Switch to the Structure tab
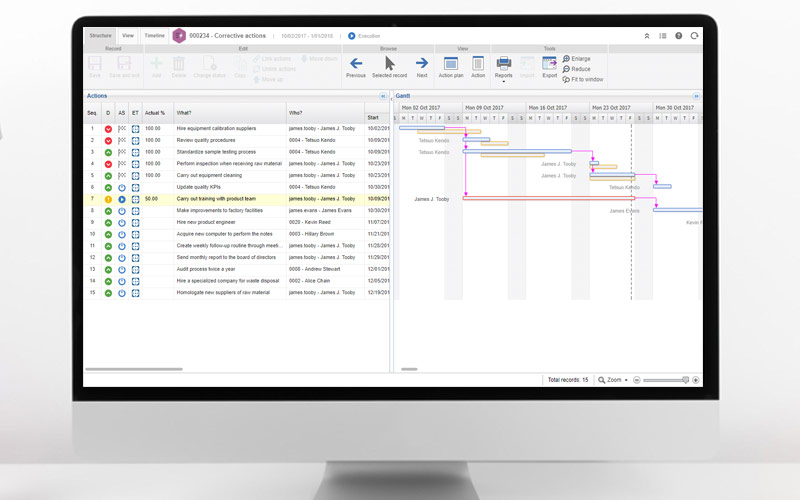The image size is (800, 500). pos(101,35)
